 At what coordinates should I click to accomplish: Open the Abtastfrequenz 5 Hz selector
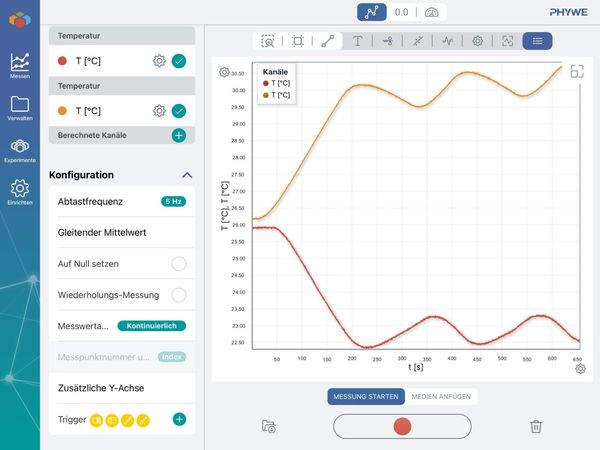point(174,201)
